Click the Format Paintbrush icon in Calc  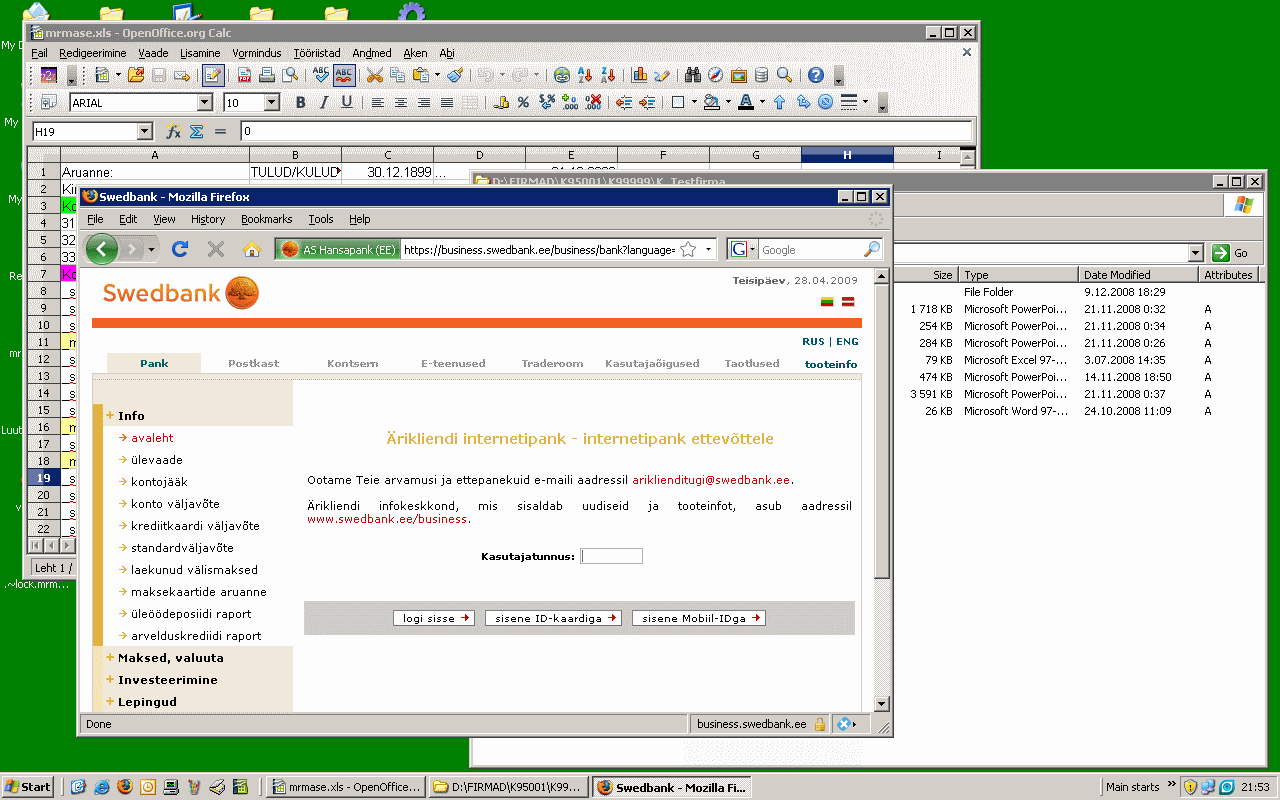click(455, 75)
